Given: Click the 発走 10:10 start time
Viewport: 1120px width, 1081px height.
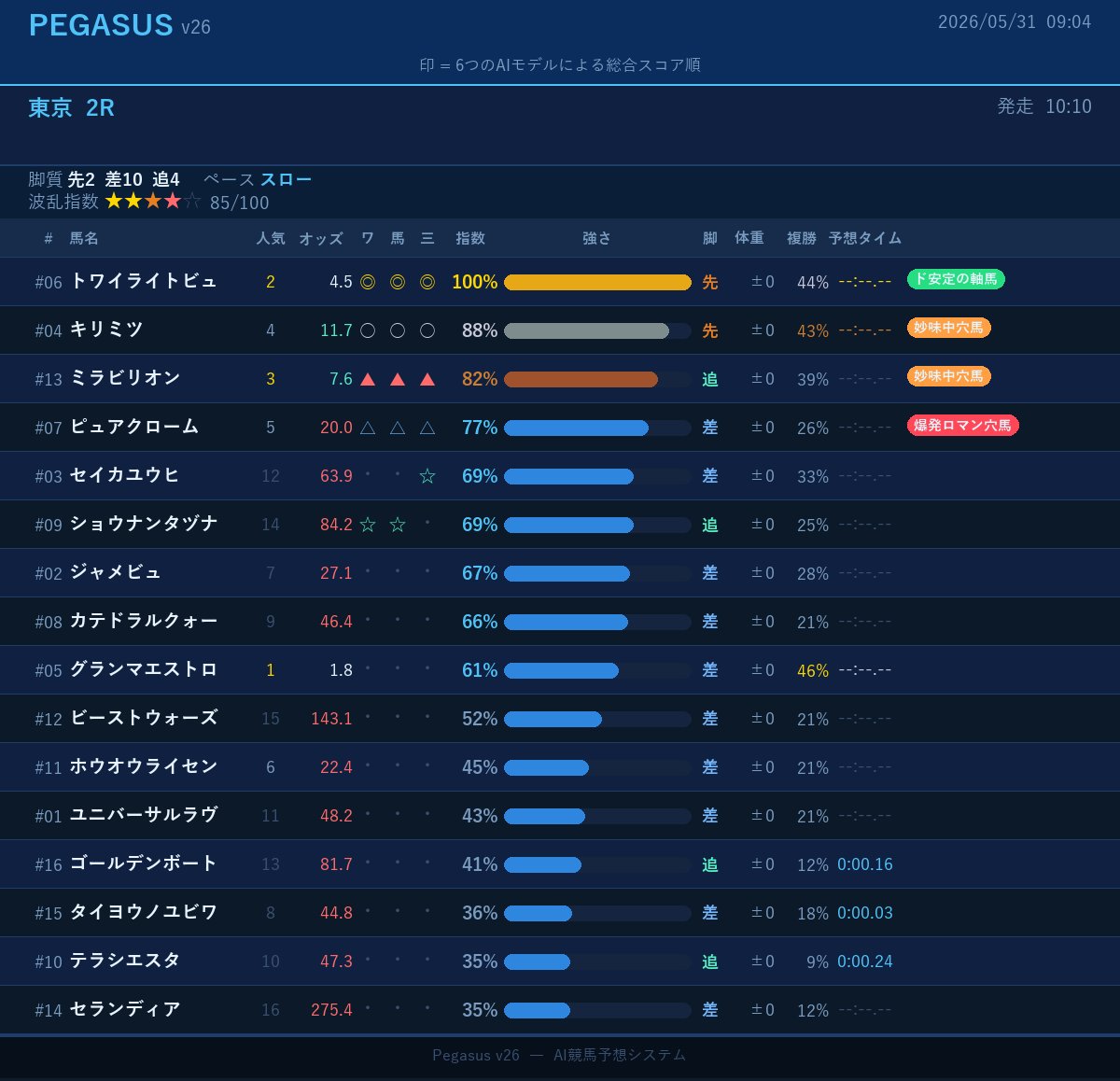Looking at the screenshot, I should pos(1044,106).
